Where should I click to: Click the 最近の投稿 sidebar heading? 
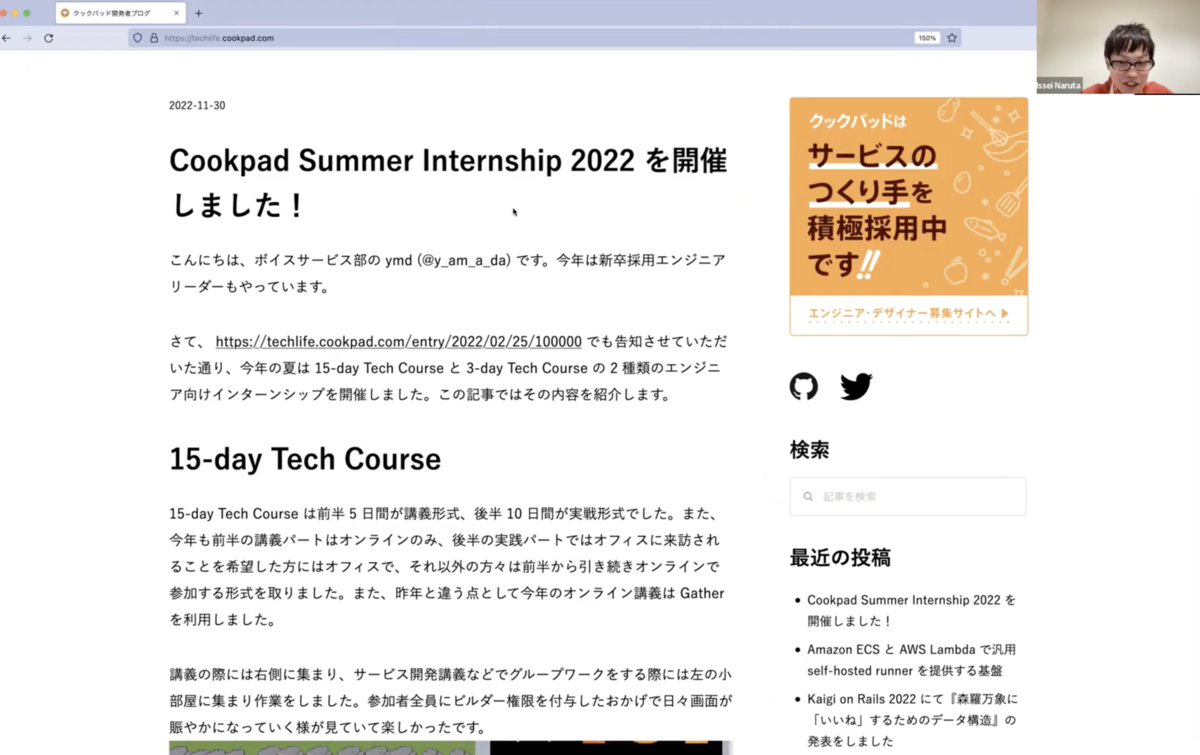coord(840,558)
